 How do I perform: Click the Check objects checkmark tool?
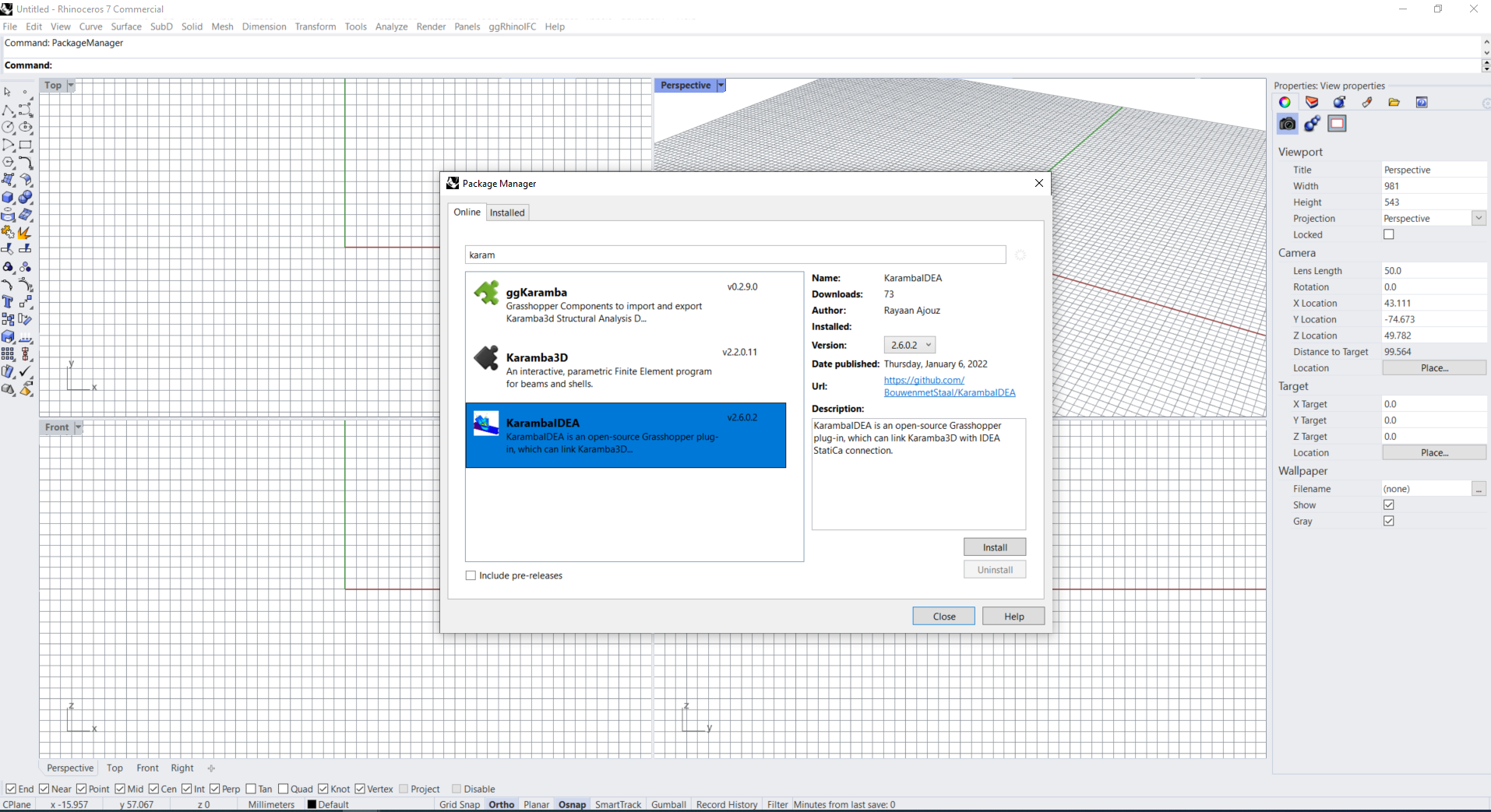[x=26, y=371]
